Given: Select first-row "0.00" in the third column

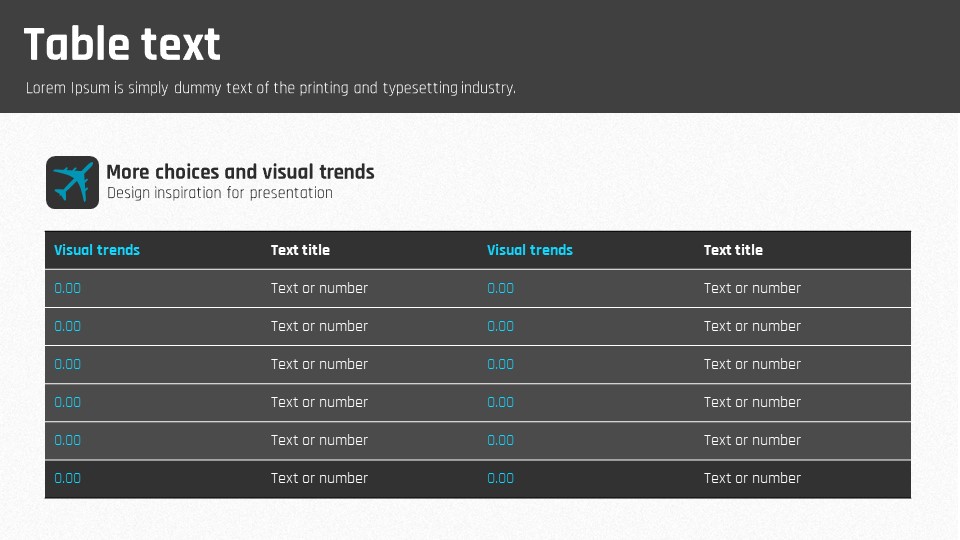Looking at the screenshot, I should (501, 288).
